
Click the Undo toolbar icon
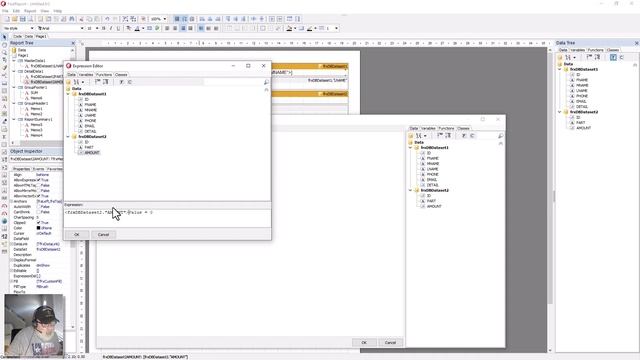[x=107, y=19]
